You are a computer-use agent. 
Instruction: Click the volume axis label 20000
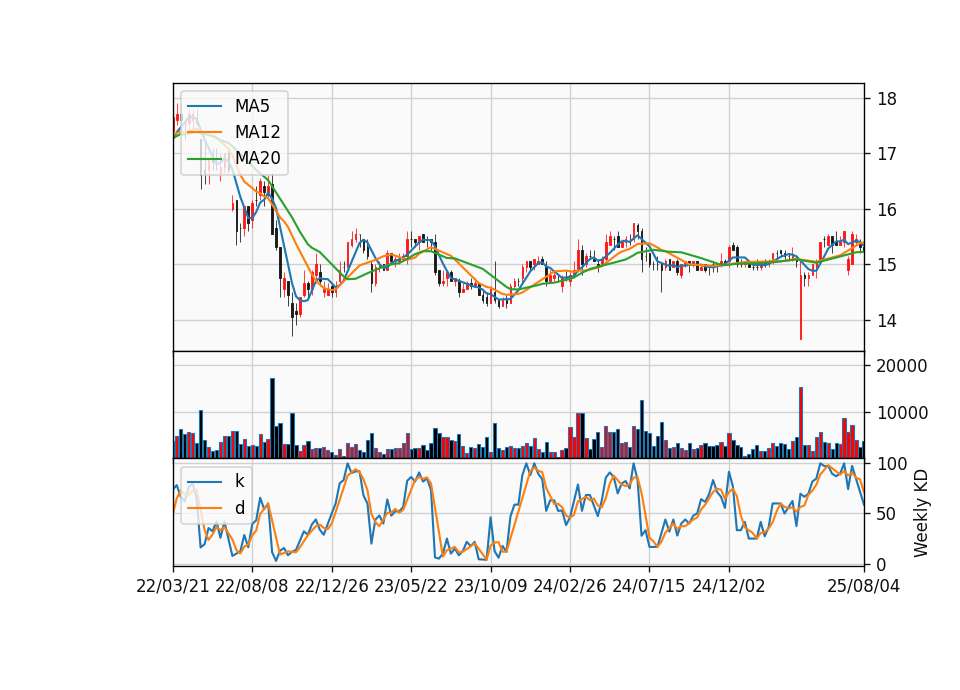[902, 366]
